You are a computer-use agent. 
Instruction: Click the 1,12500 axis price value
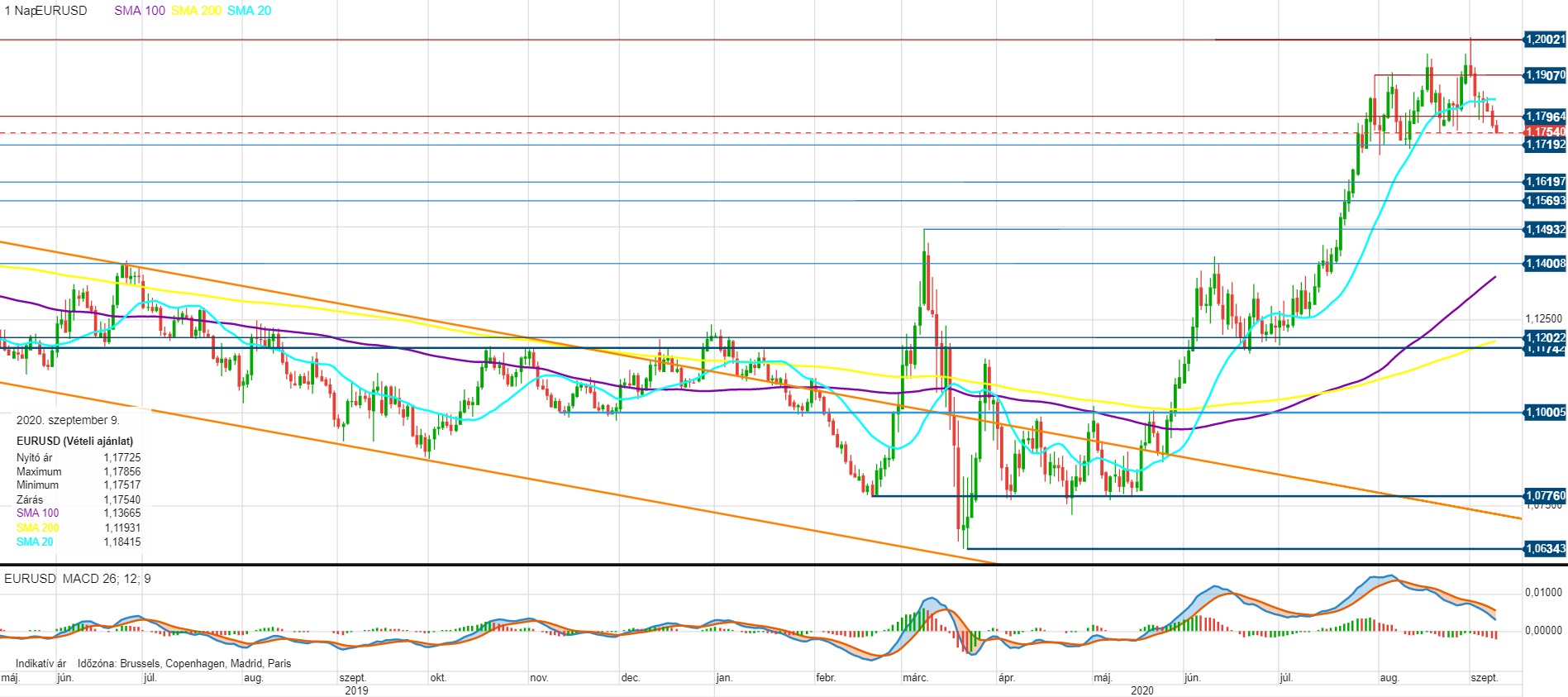coord(1543,318)
